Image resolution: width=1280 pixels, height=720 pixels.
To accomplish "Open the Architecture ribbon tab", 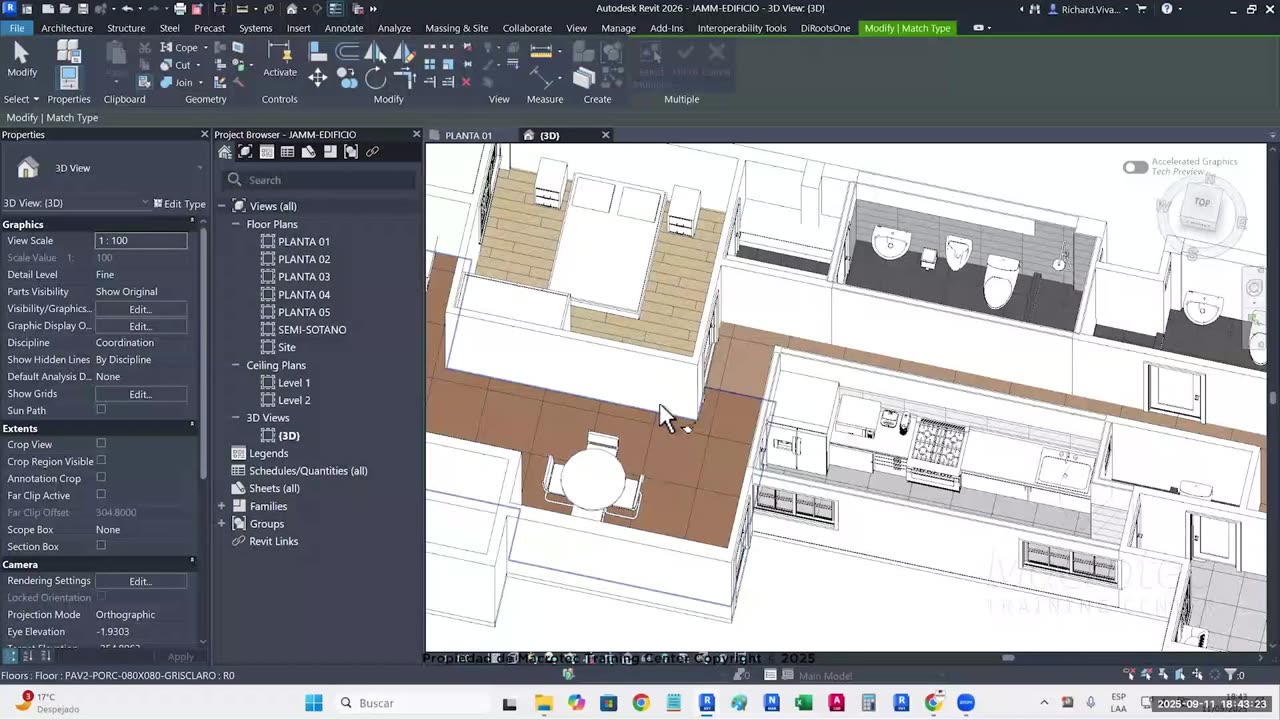I will tap(67, 28).
